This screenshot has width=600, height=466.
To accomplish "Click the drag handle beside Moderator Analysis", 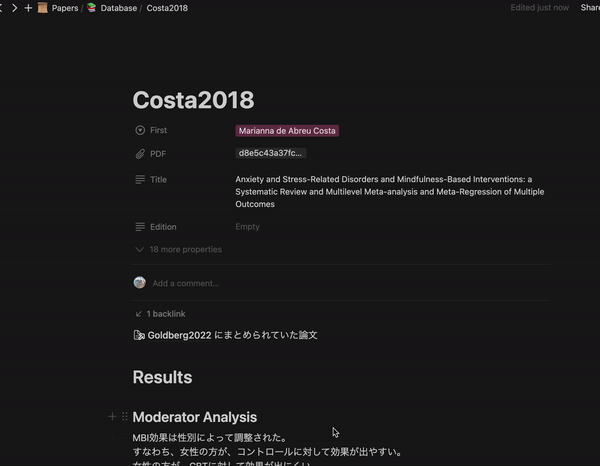I will tap(125, 417).
